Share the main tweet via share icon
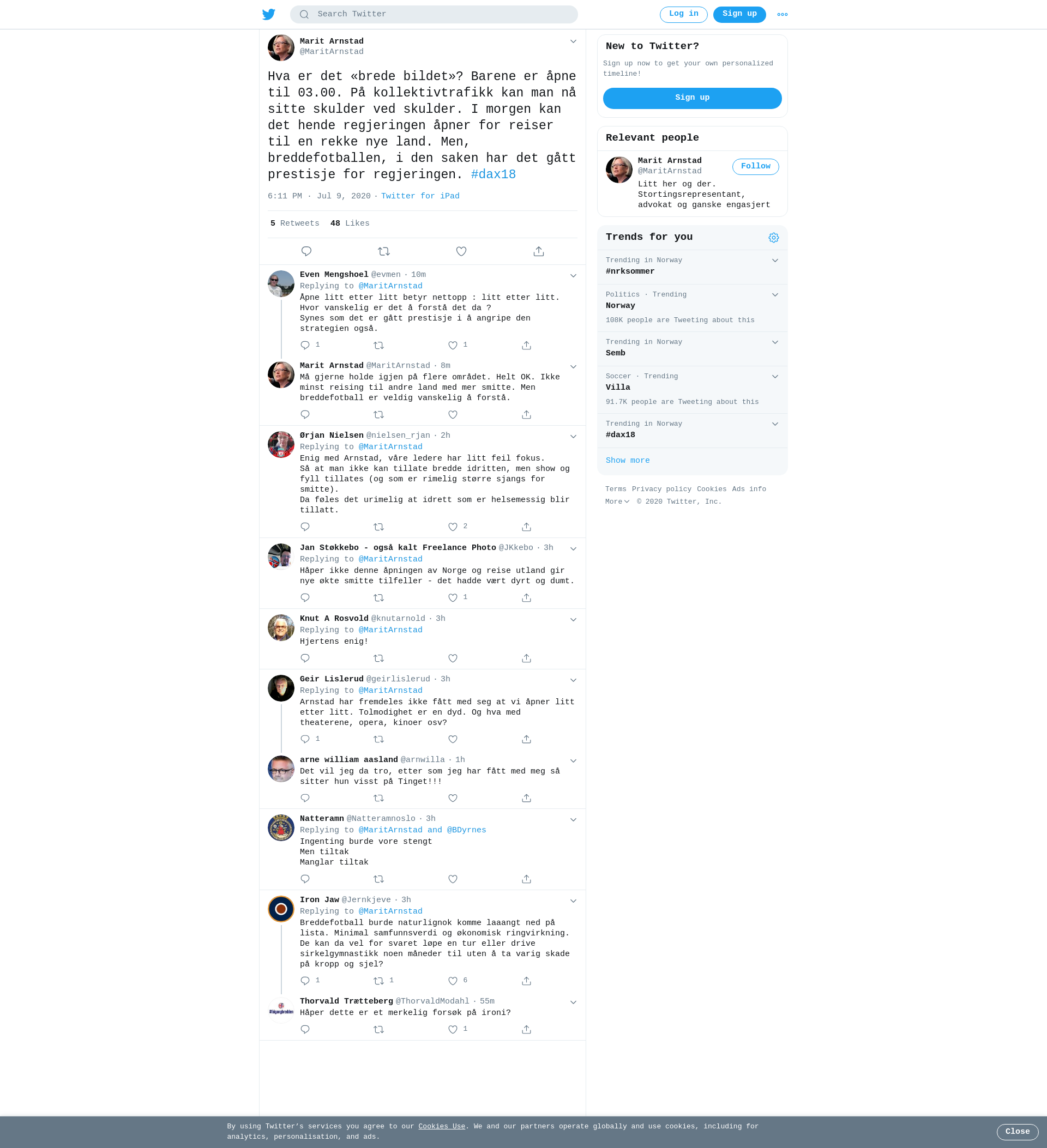This screenshot has width=1047, height=1148. pyautogui.click(x=538, y=251)
